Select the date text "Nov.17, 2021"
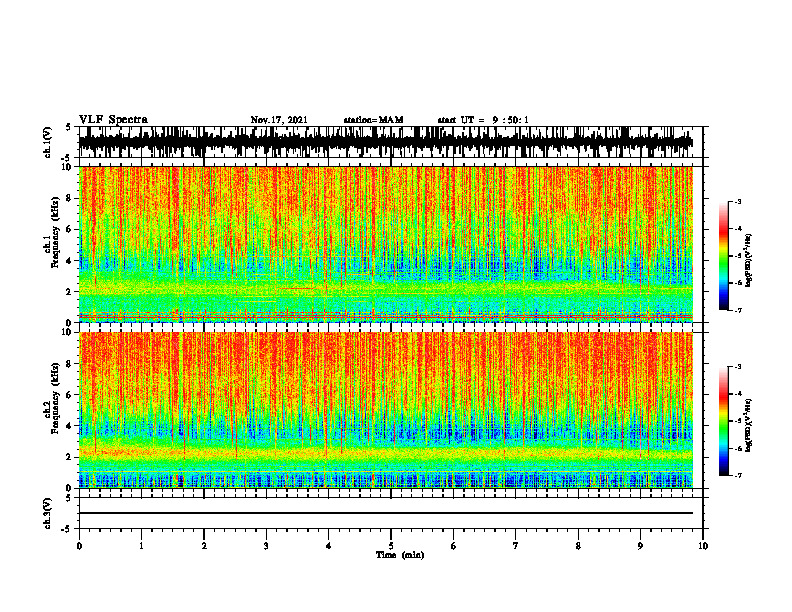The height and width of the screenshot is (612, 792). [279, 120]
